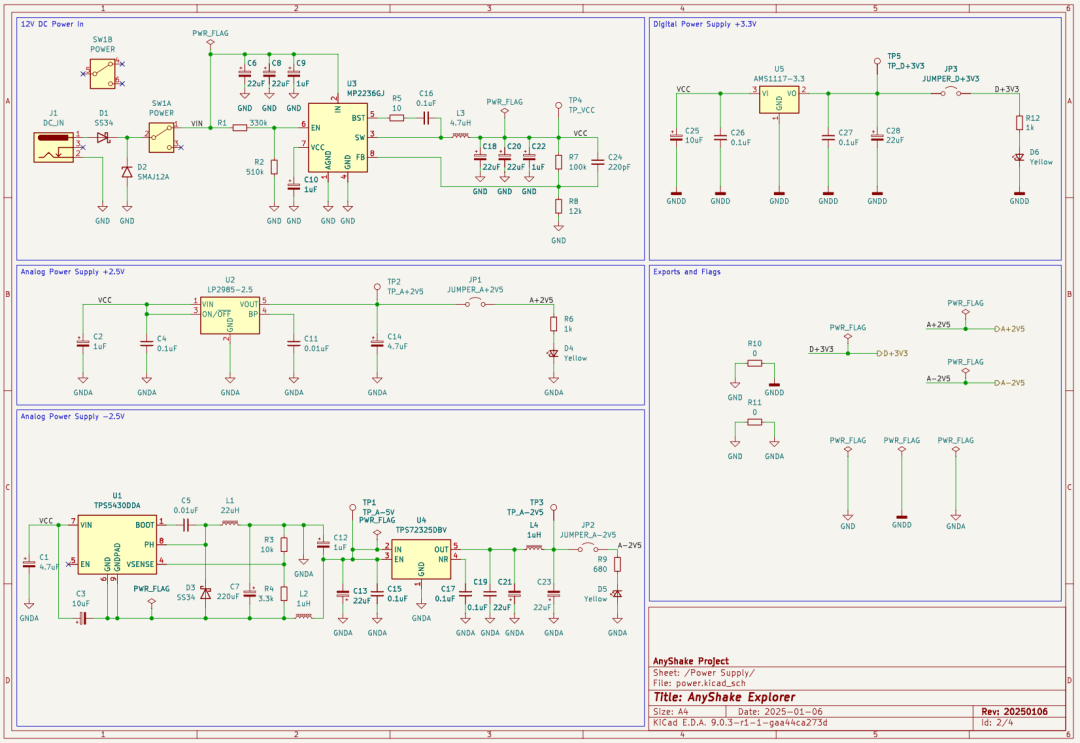Select the 10uF capacitor C25
Viewport: 1080px width, 743px height.
[x=676, y=138]
